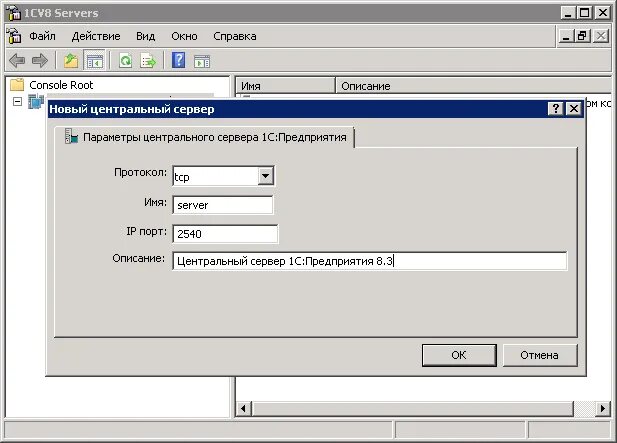Click the IP порт field with 2540
Image resolution: width=617 pixels, height=443 pixels.
[x=225, y=234]
